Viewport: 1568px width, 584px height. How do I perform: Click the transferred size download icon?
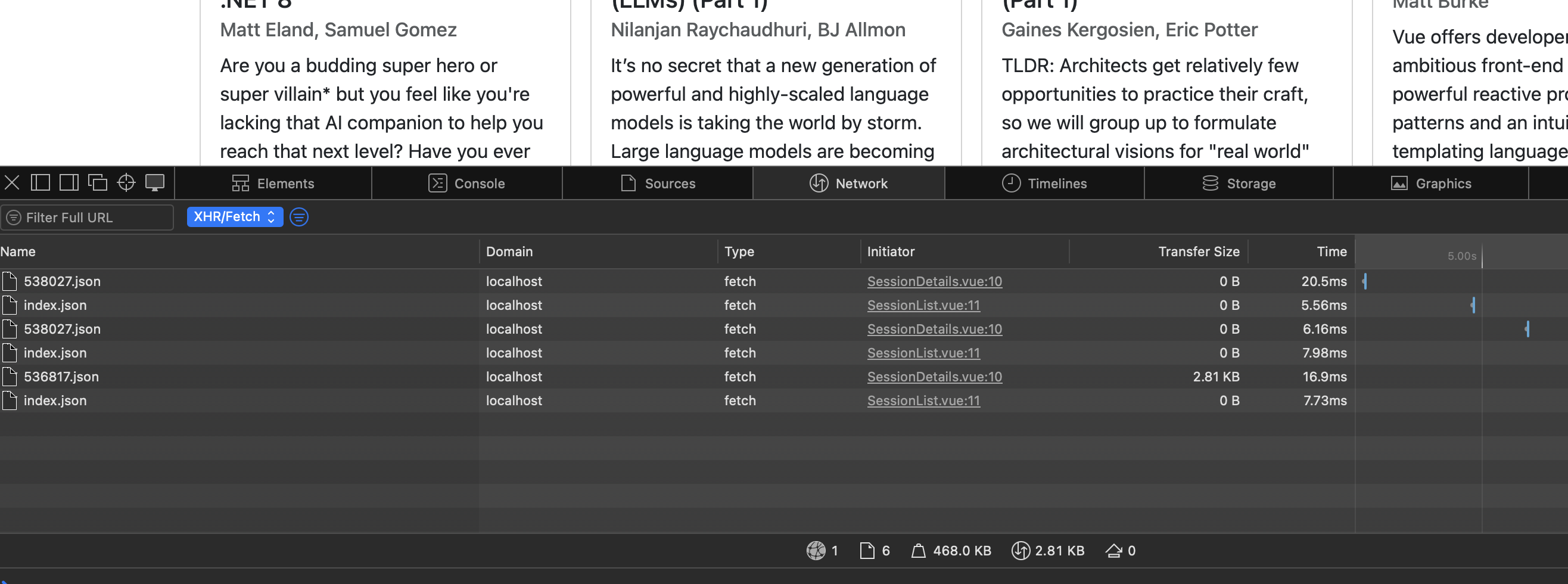tap(1020, 551)
